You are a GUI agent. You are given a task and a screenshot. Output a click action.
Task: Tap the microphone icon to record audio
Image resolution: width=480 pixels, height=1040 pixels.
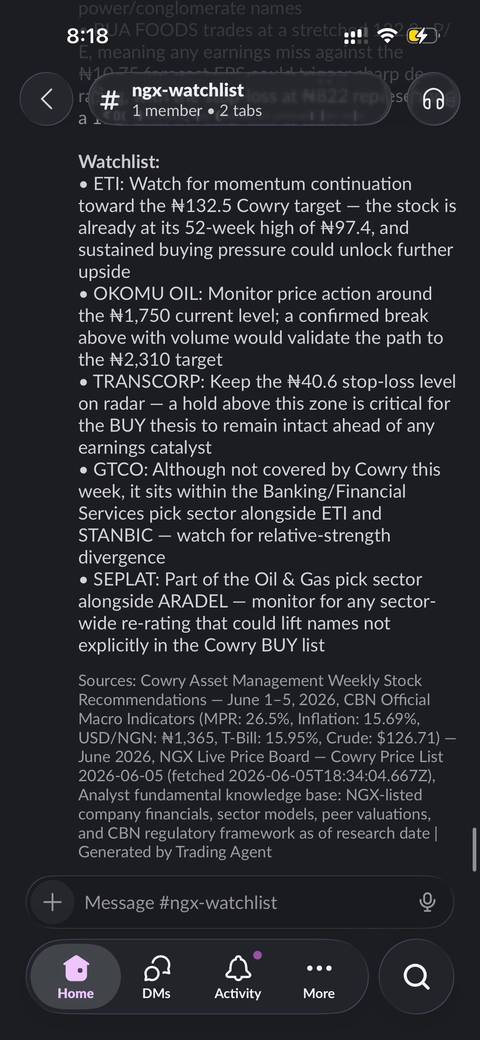point(428,902)
